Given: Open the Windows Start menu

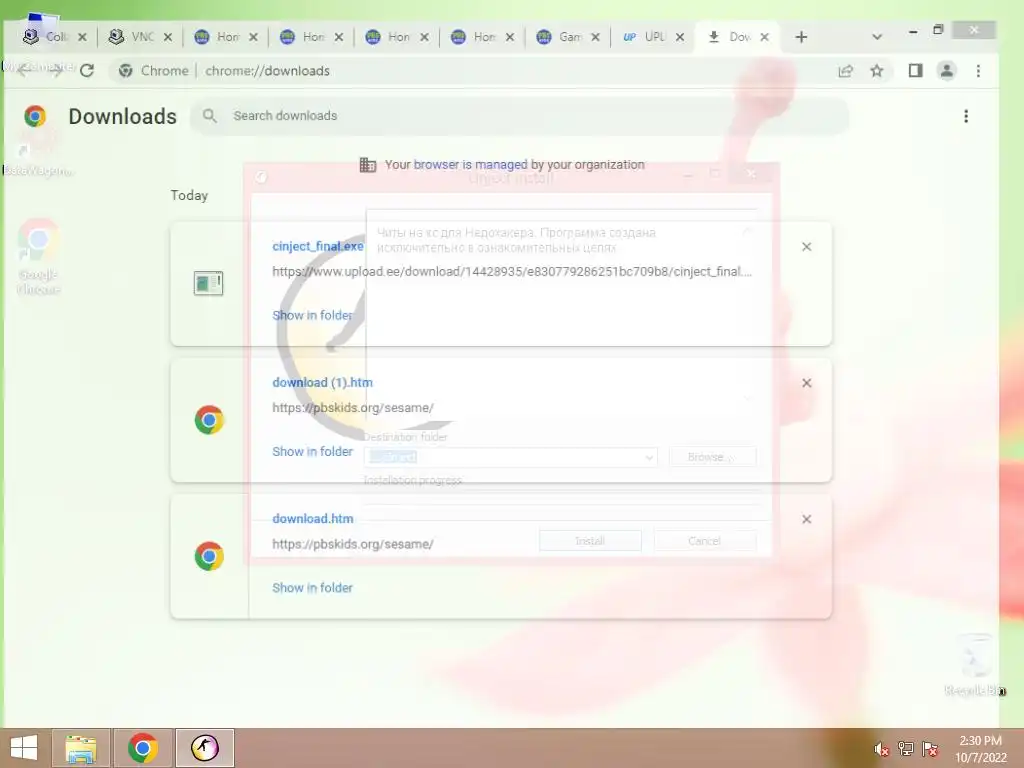Looking at the screenshot, I should point(24,748).
